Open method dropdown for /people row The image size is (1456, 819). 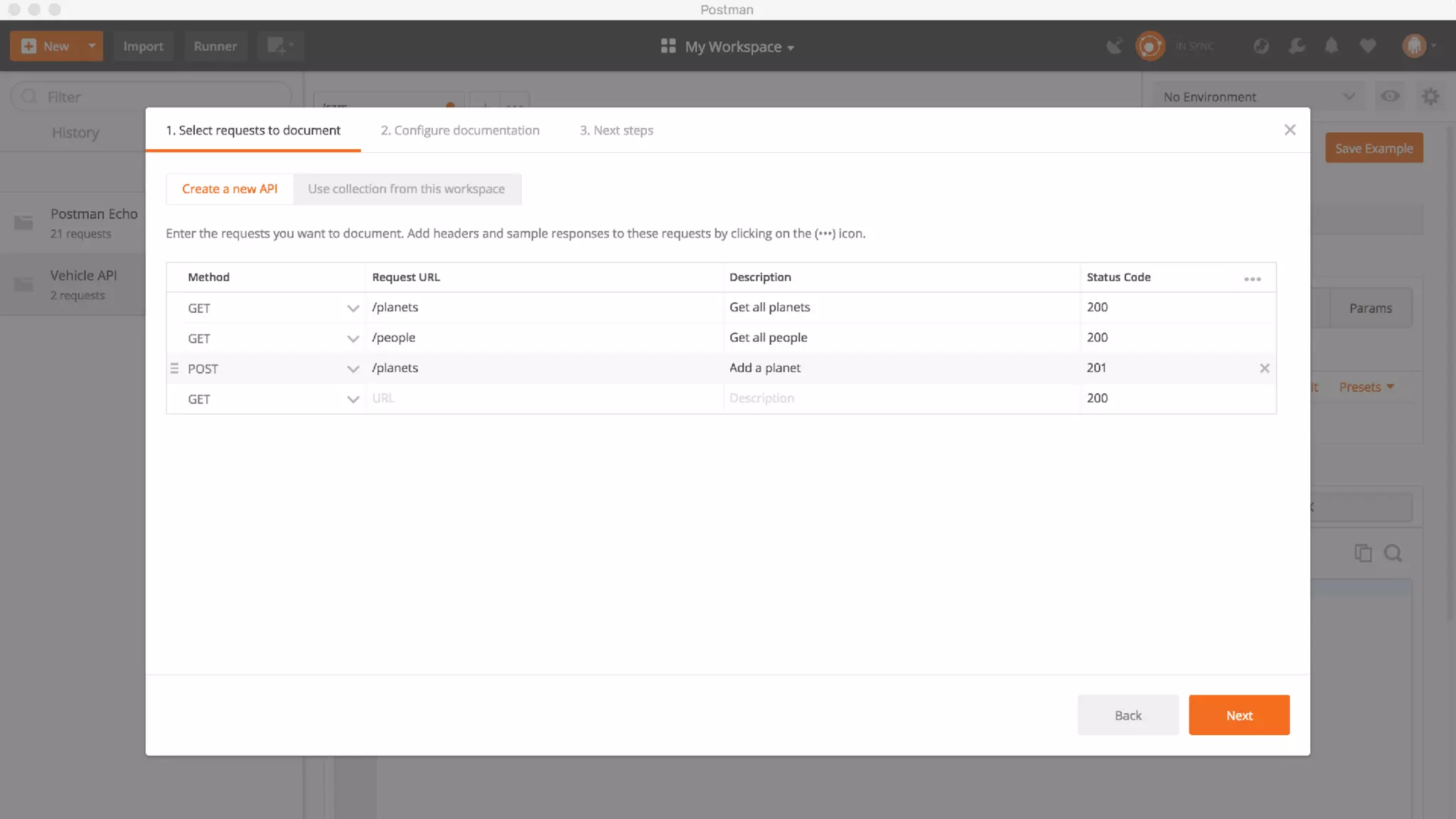353,338
